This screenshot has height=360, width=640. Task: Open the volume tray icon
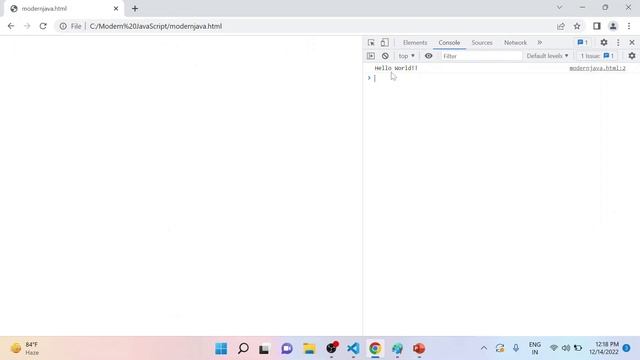[566, 348]
